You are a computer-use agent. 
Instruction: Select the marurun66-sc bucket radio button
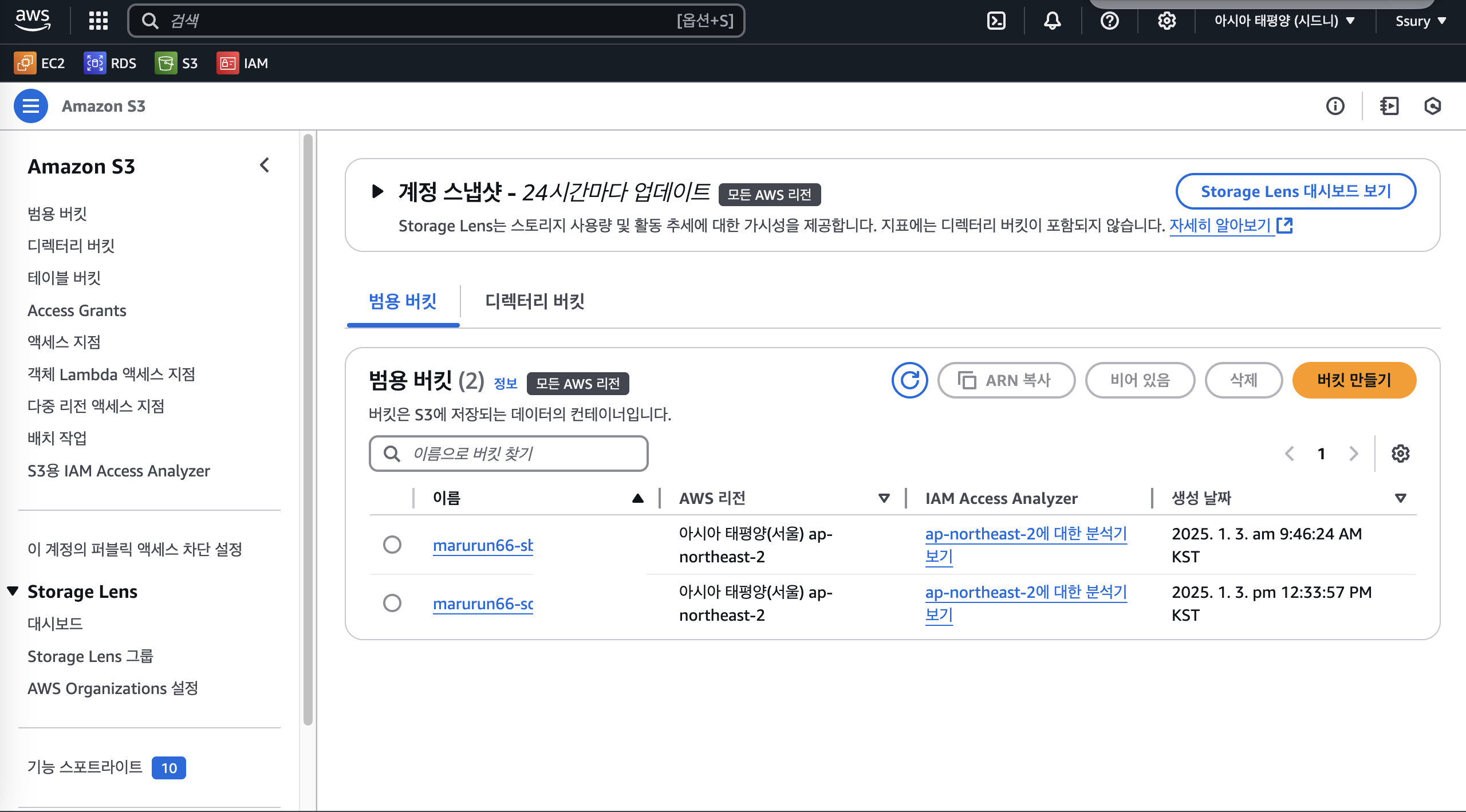pos(392,603)
